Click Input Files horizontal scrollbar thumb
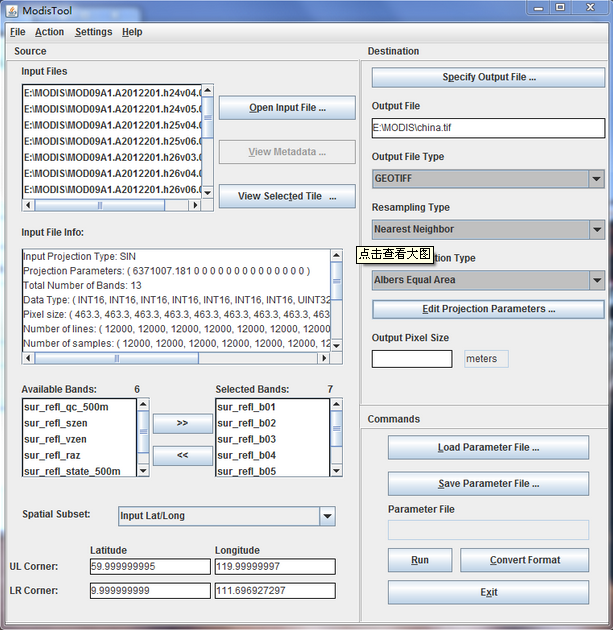This screenshot has height=630, width=613. (x=100, y=205)
